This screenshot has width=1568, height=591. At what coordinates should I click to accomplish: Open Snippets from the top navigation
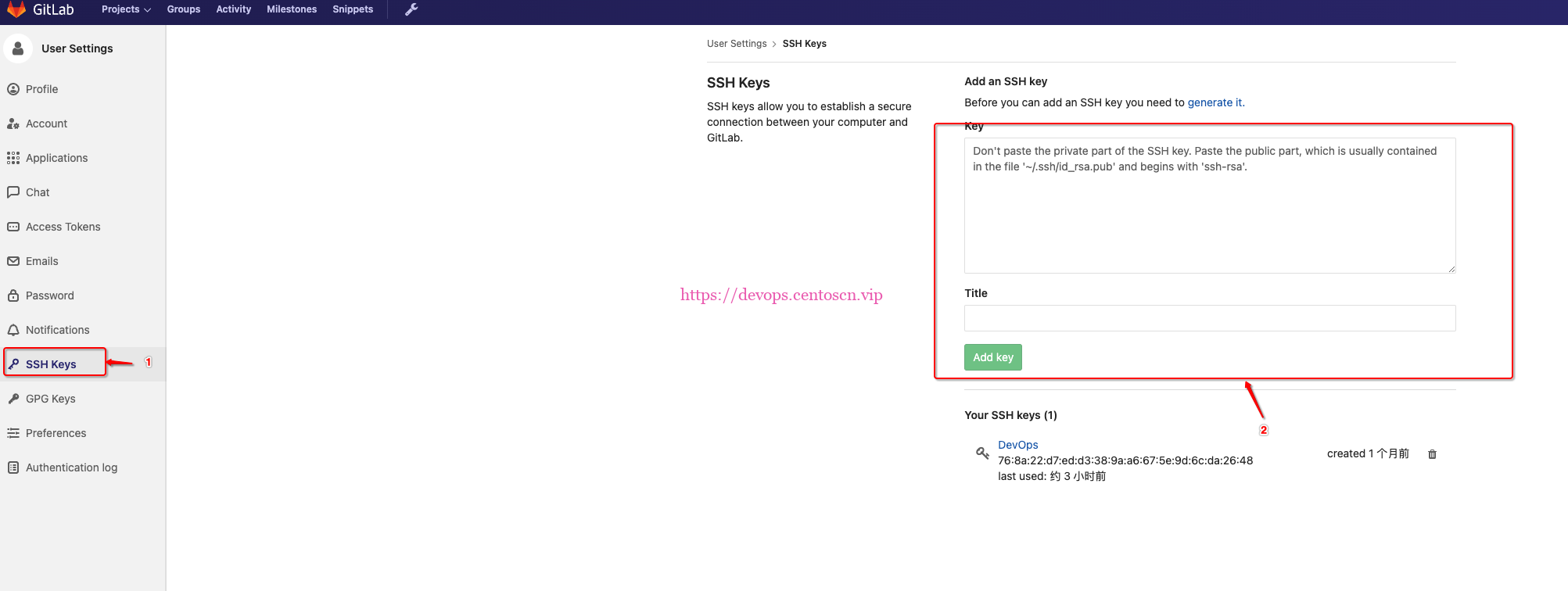pos(353,9)
